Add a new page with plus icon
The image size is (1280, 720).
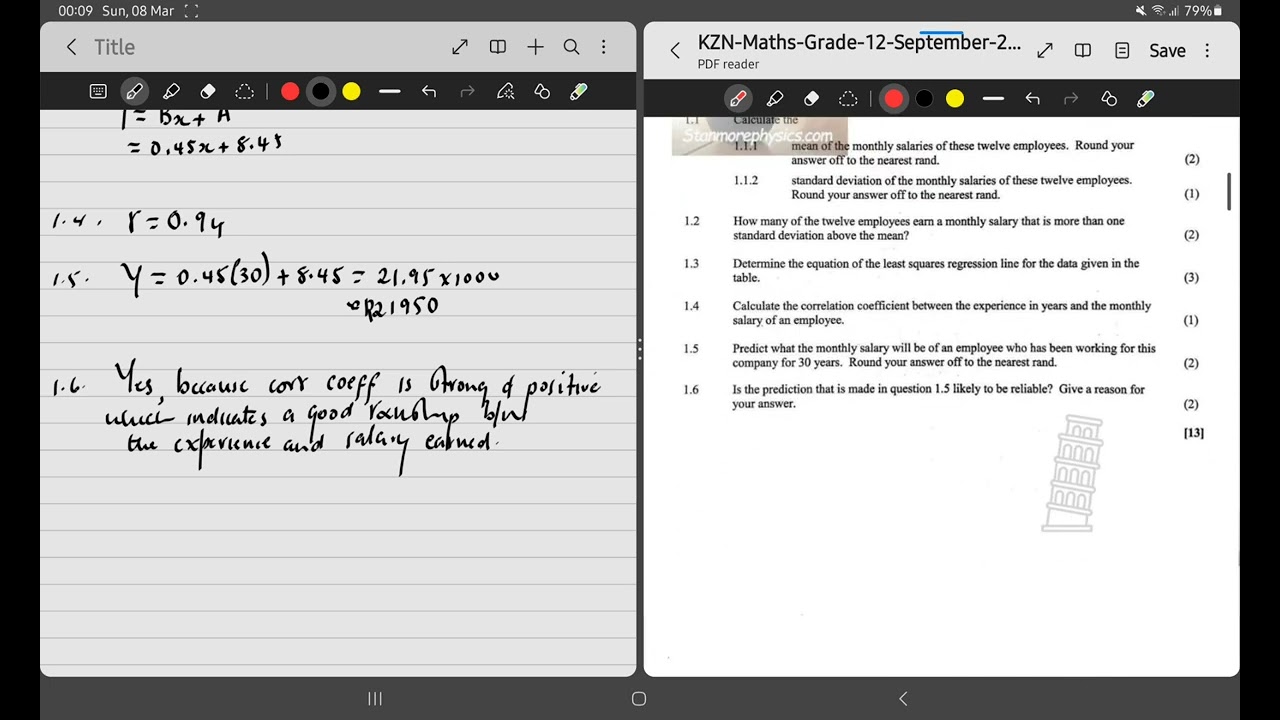535,47
